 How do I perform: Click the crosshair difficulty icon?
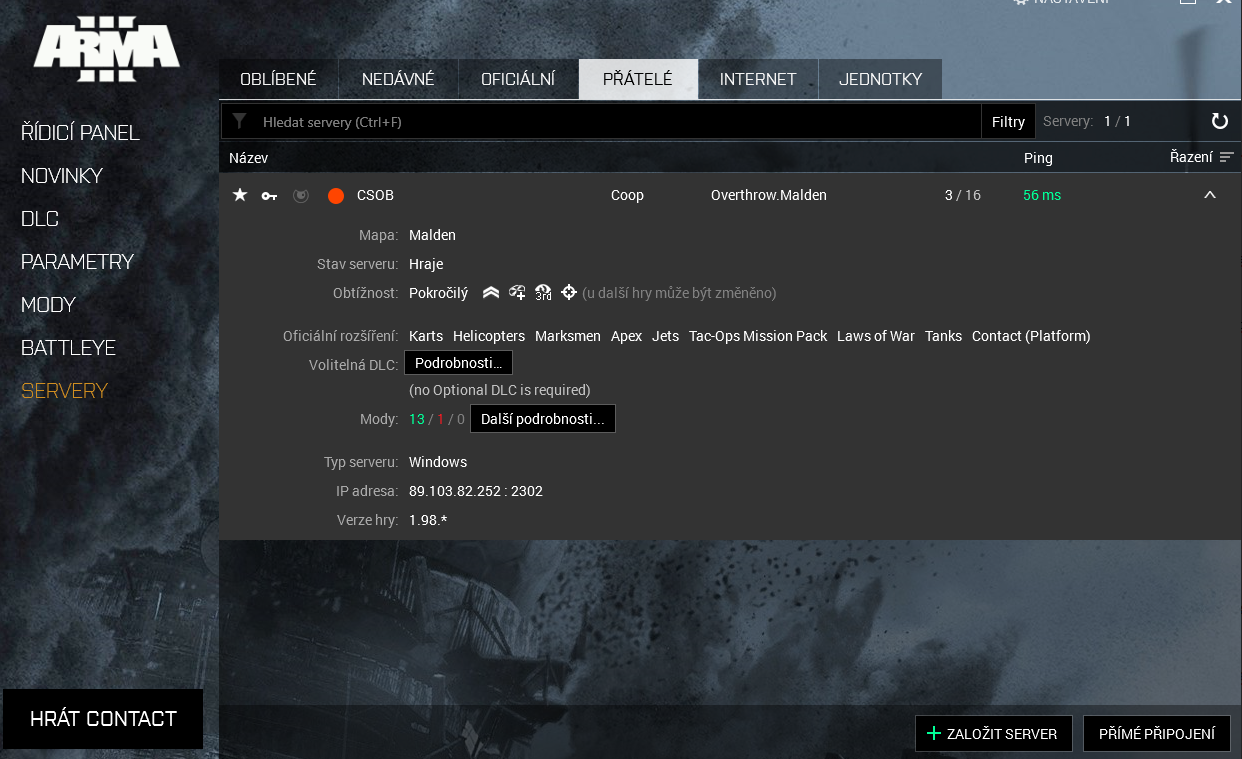(x=568, y=292)
